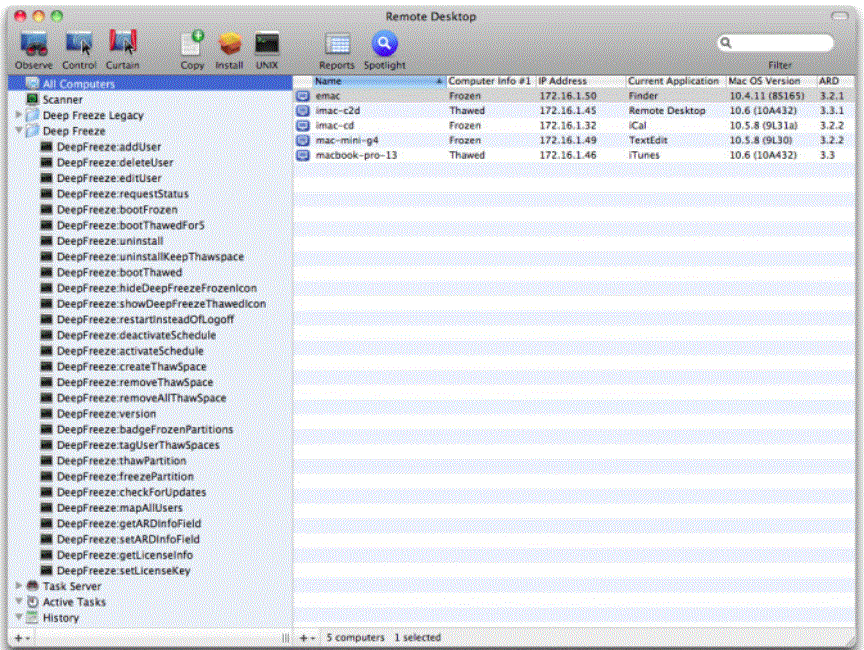Select the DeepFreeze:addUser task
Screen dimensions: 864x650
(109, 147)
